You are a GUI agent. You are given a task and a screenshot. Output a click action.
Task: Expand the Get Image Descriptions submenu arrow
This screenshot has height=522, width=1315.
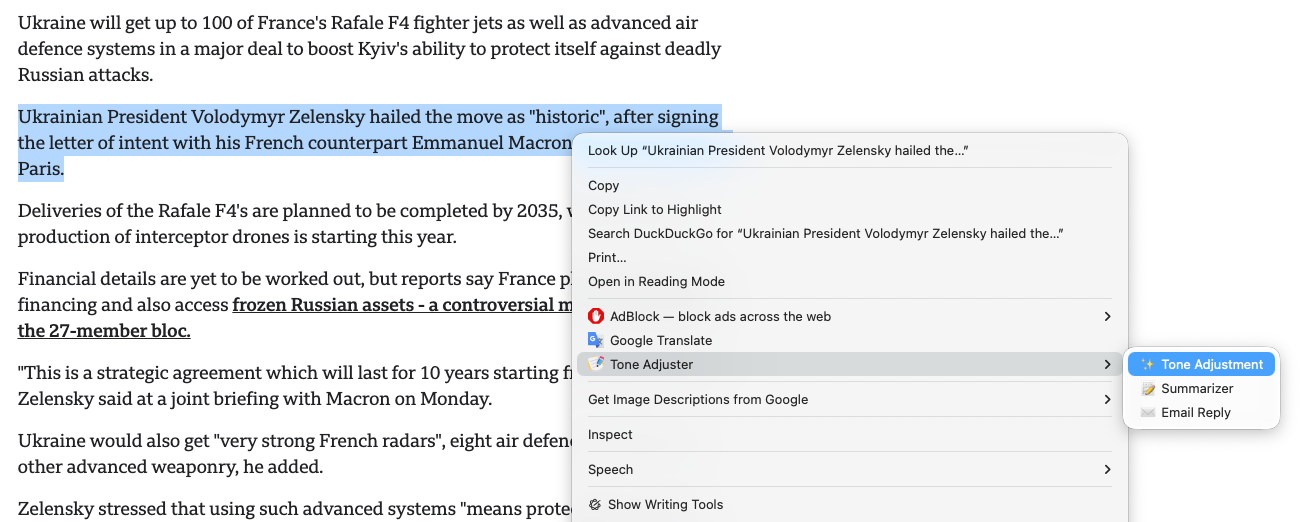[x=1107, y=399]
